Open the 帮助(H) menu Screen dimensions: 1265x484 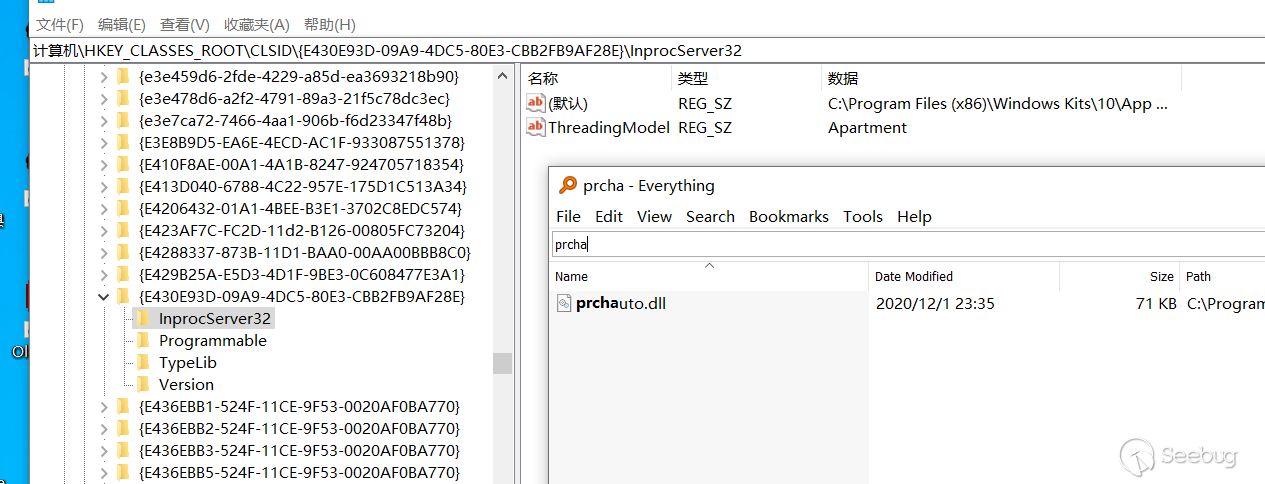329,24
